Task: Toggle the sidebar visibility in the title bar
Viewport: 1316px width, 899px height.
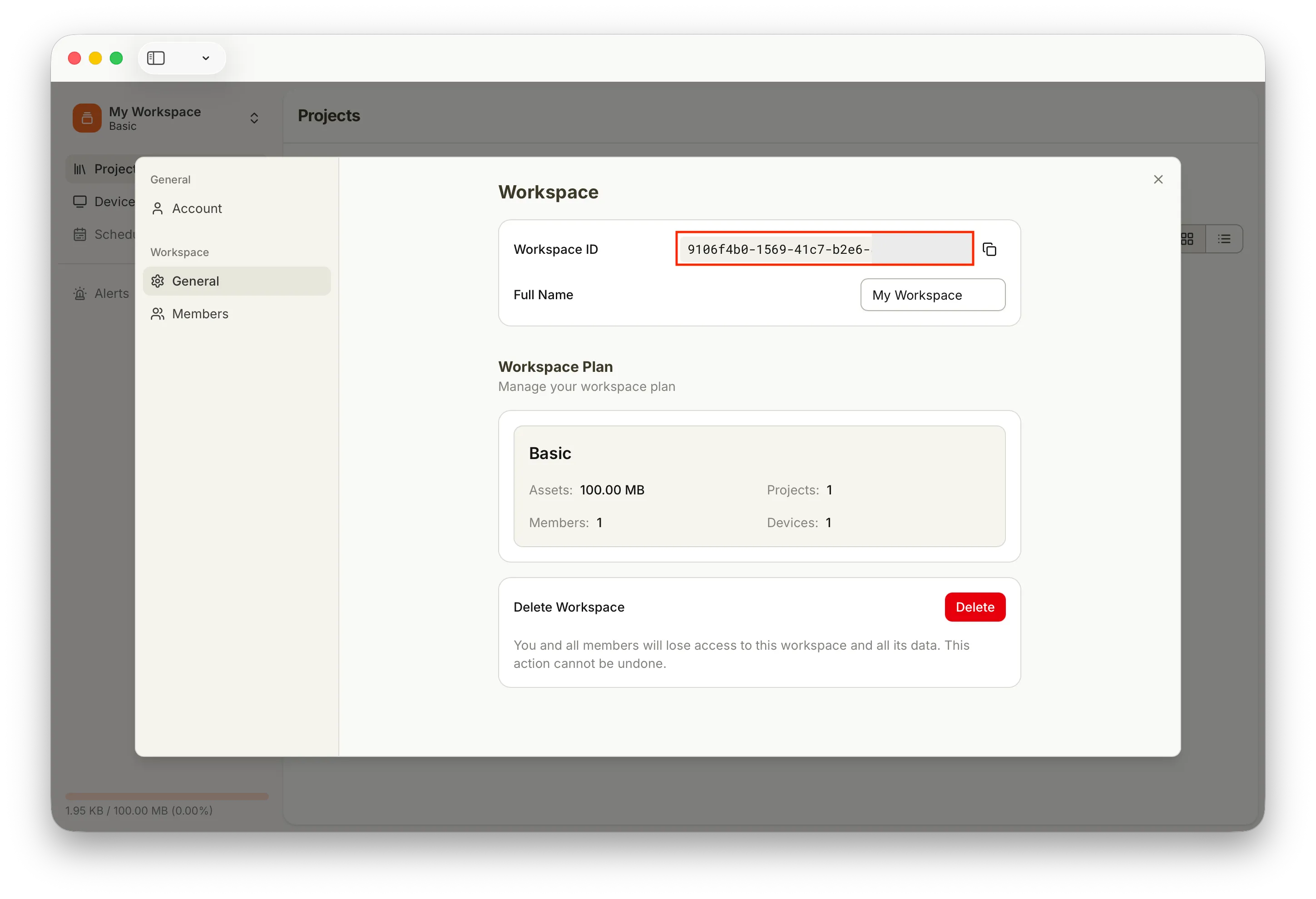Action: [x=156, y=58]
